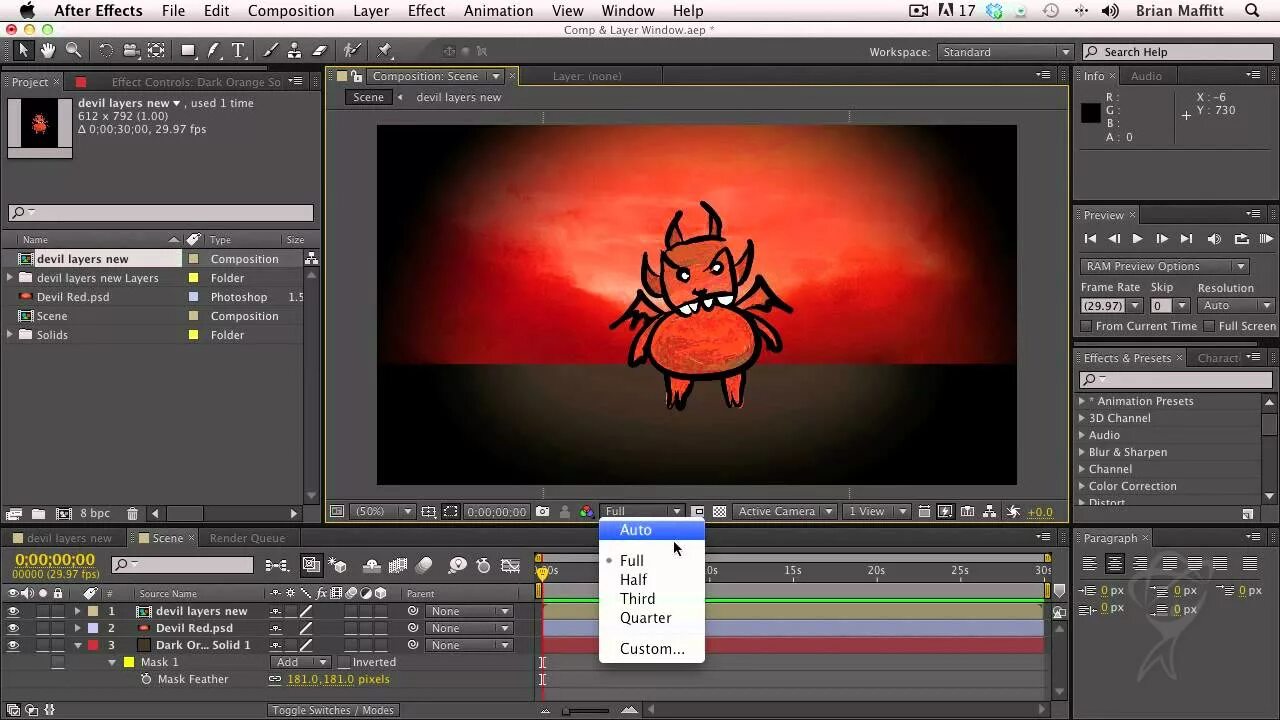
Task: Select the Selection arrow tool
Action: click(x=24, y=50)
